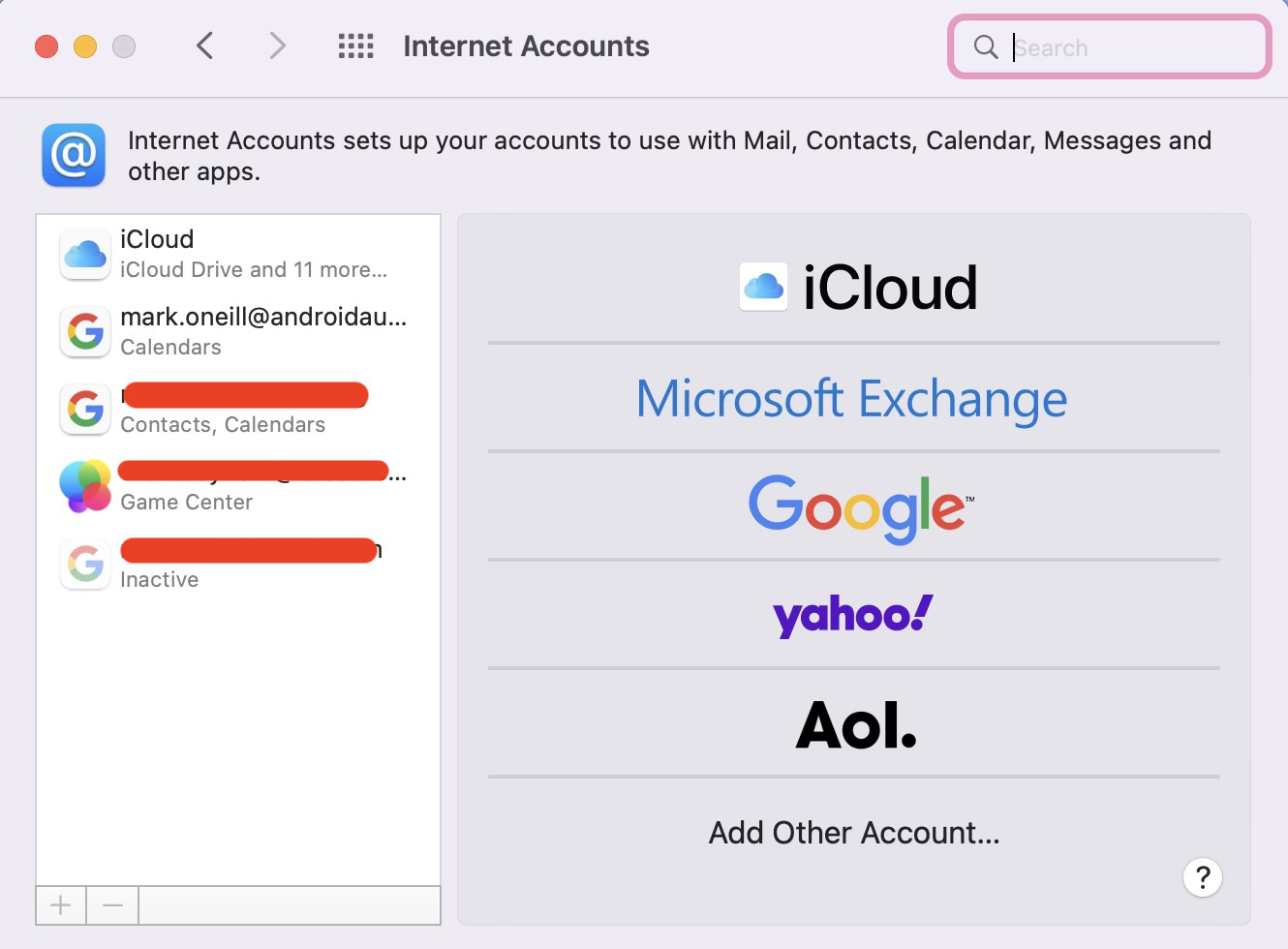Choose Aol. as account provider
The height and width of the screenshot is (949, 1288).
[856, 724]
